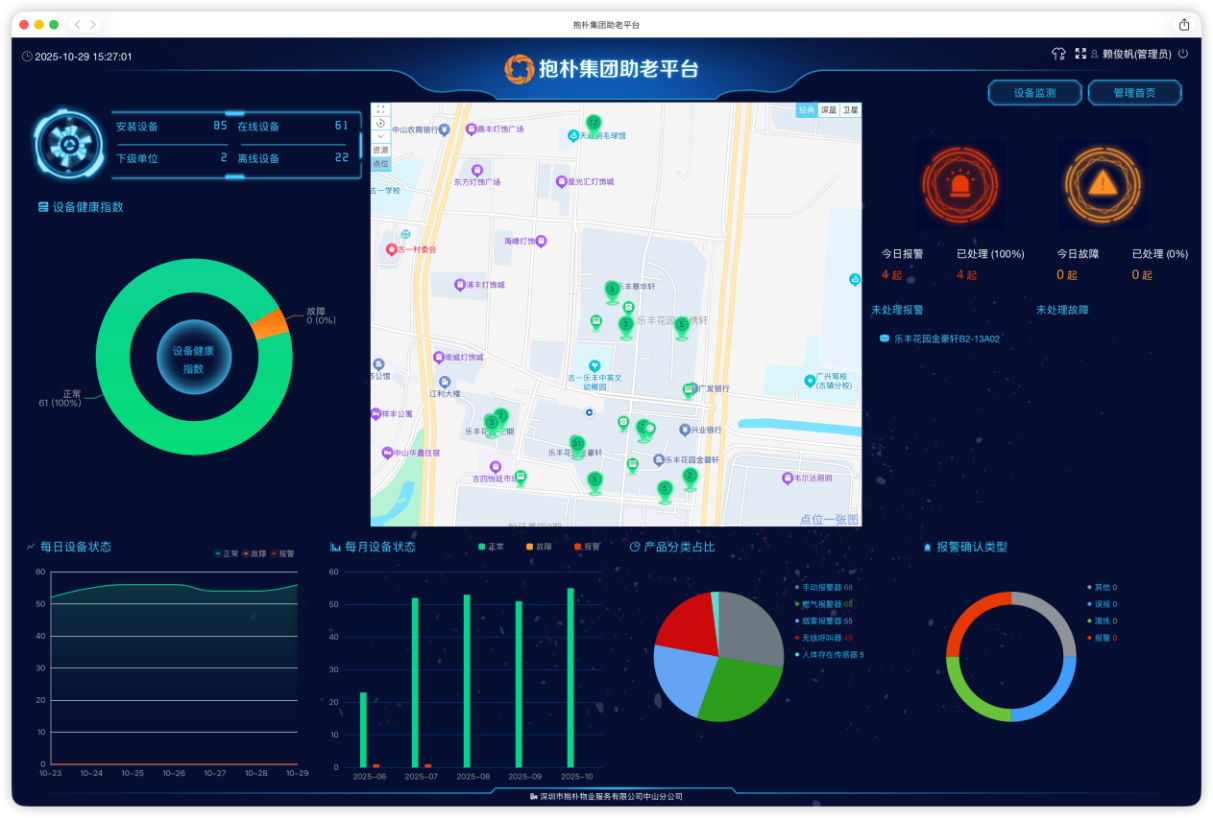Click the Safari share icon

1184,24
